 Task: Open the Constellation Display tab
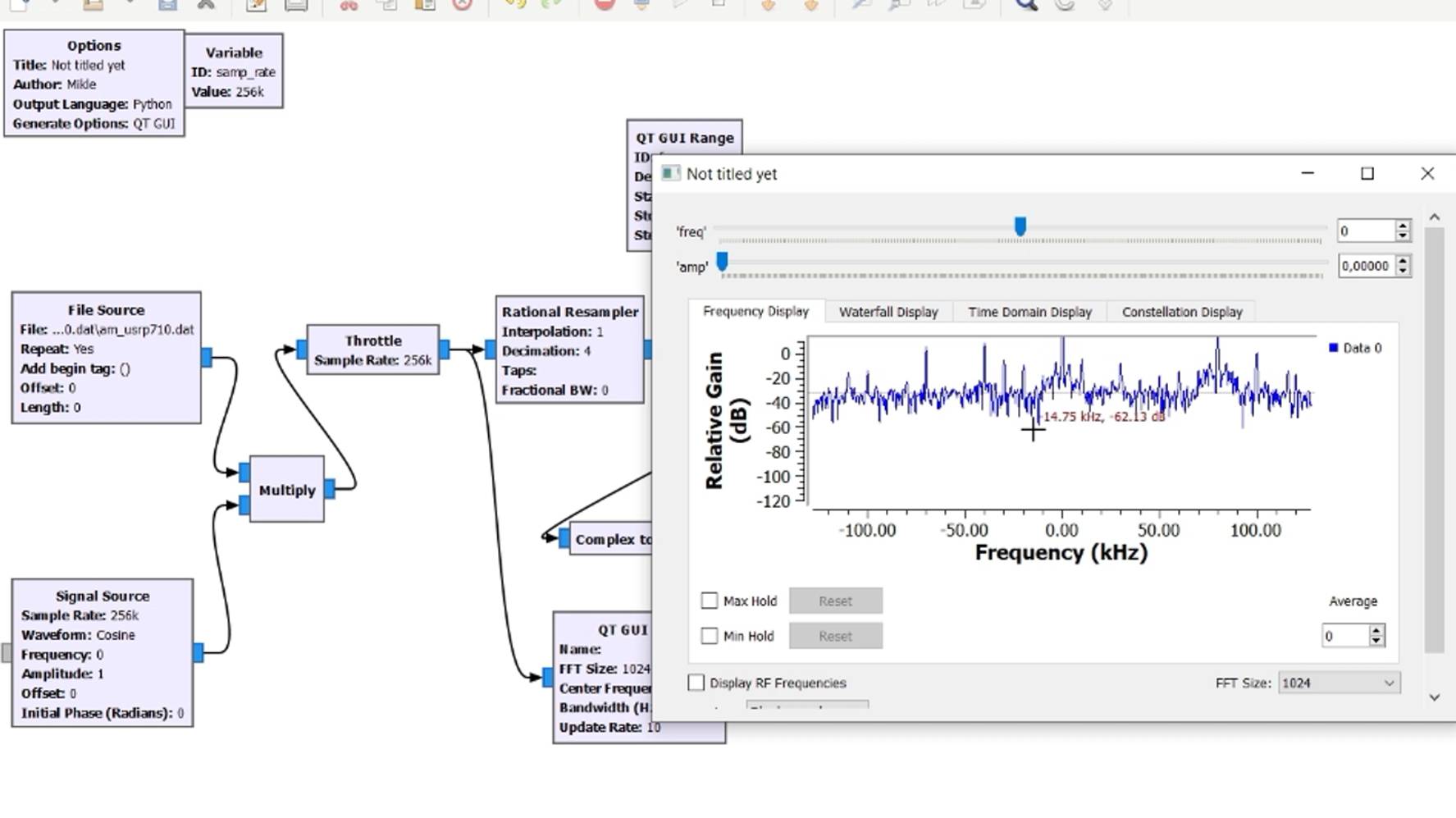click(1182, 312)
